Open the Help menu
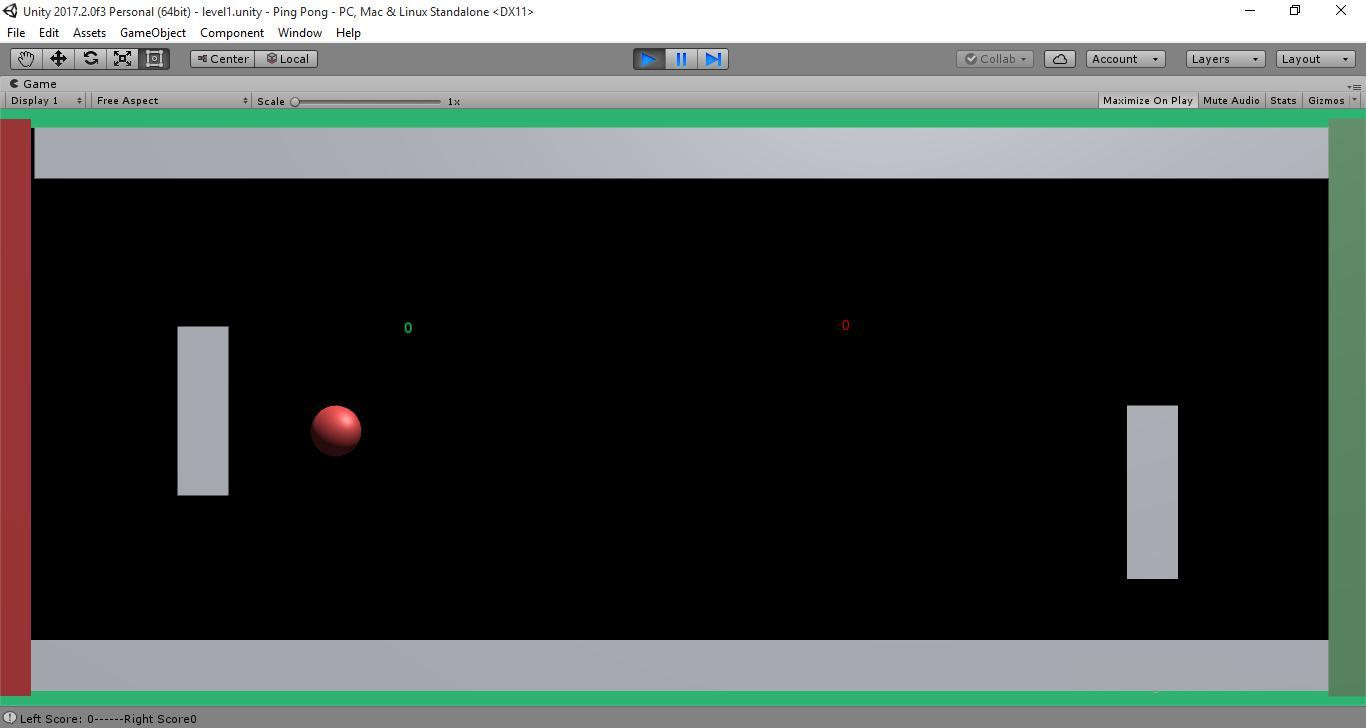 [x=348, y=33]
